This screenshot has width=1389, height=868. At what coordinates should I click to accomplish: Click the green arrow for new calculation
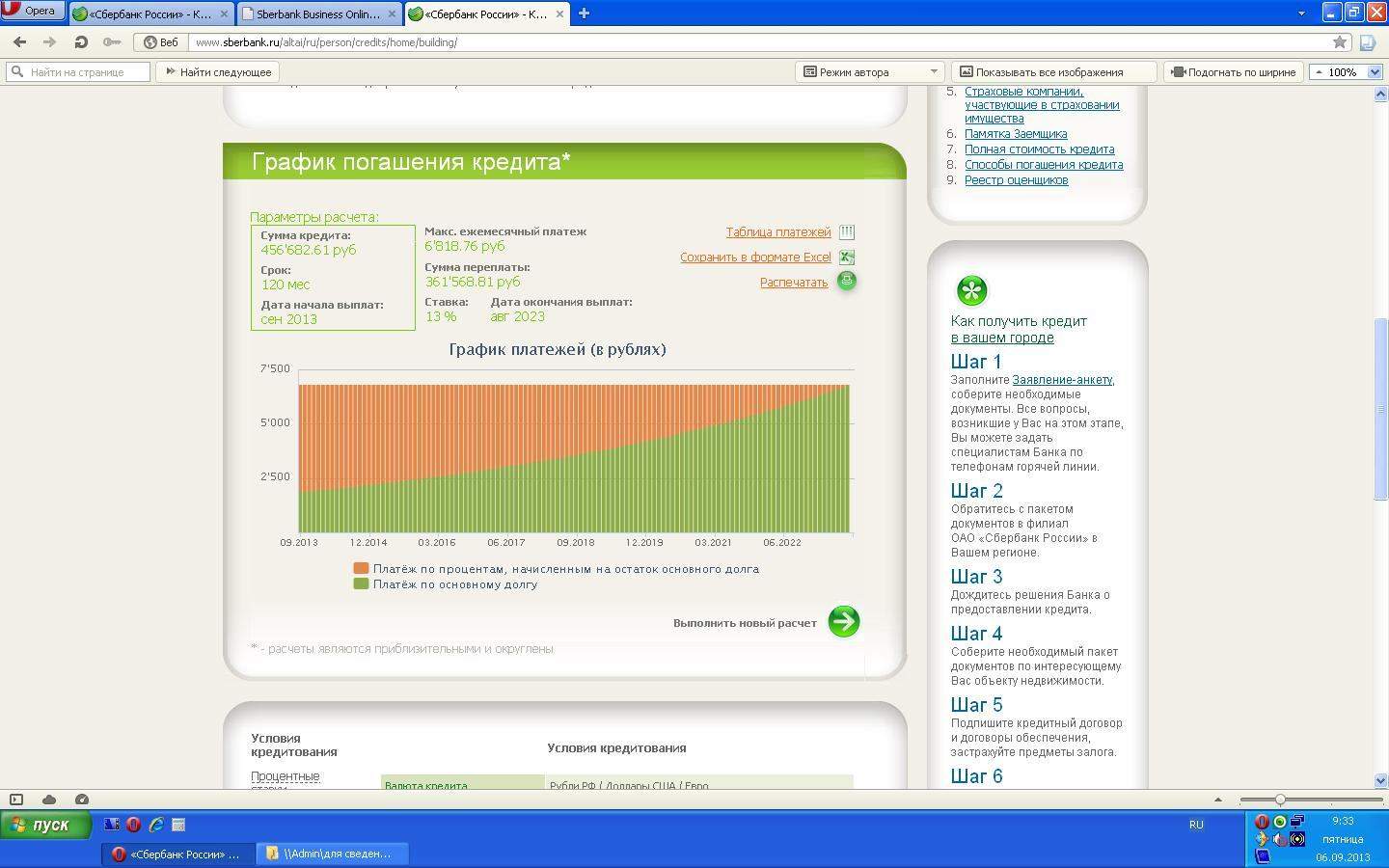(844, 621)
